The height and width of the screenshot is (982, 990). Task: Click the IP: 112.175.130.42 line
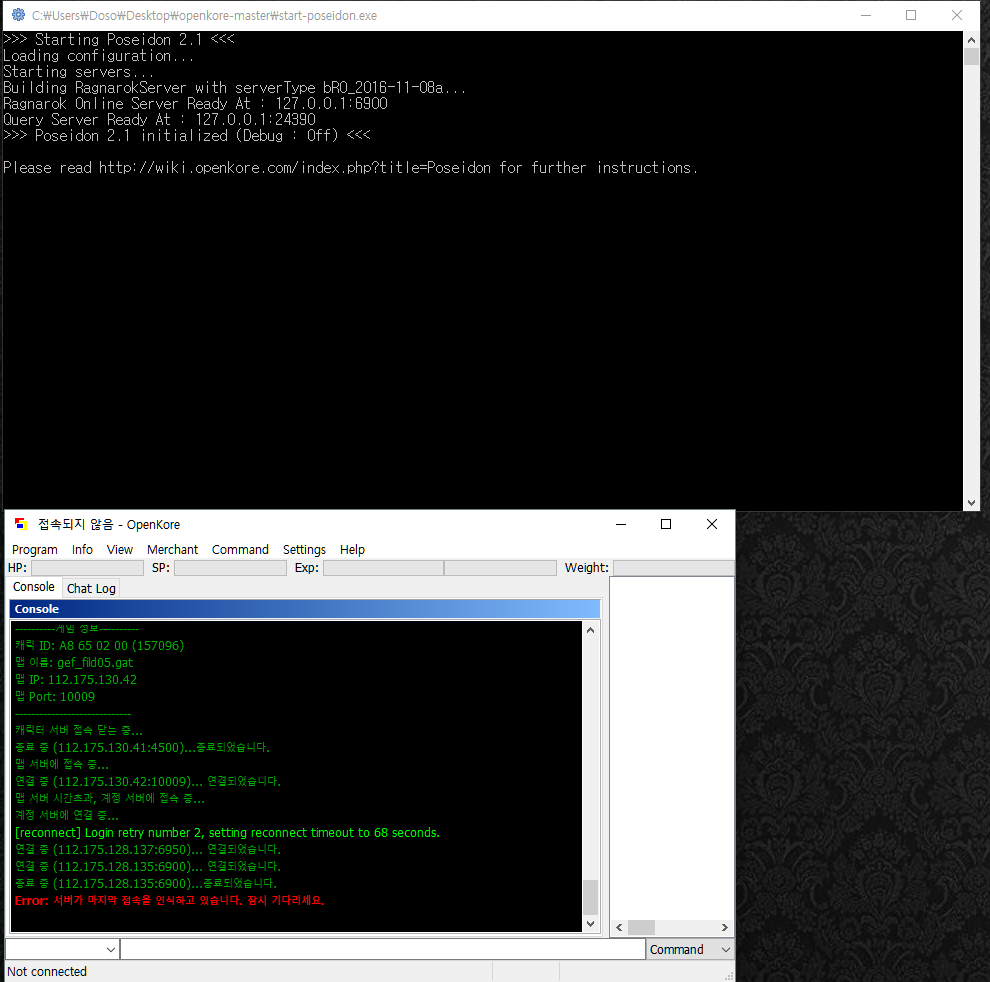click(x=76, y=680)
